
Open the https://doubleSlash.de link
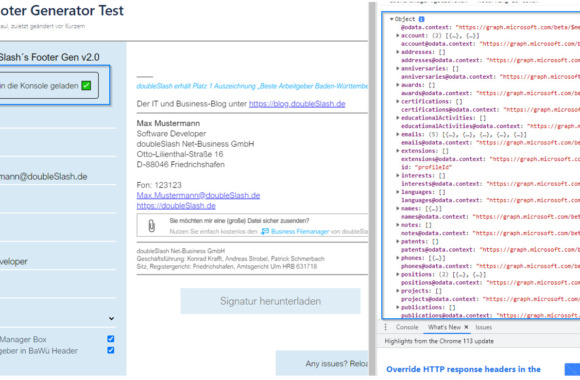(176, 206)
